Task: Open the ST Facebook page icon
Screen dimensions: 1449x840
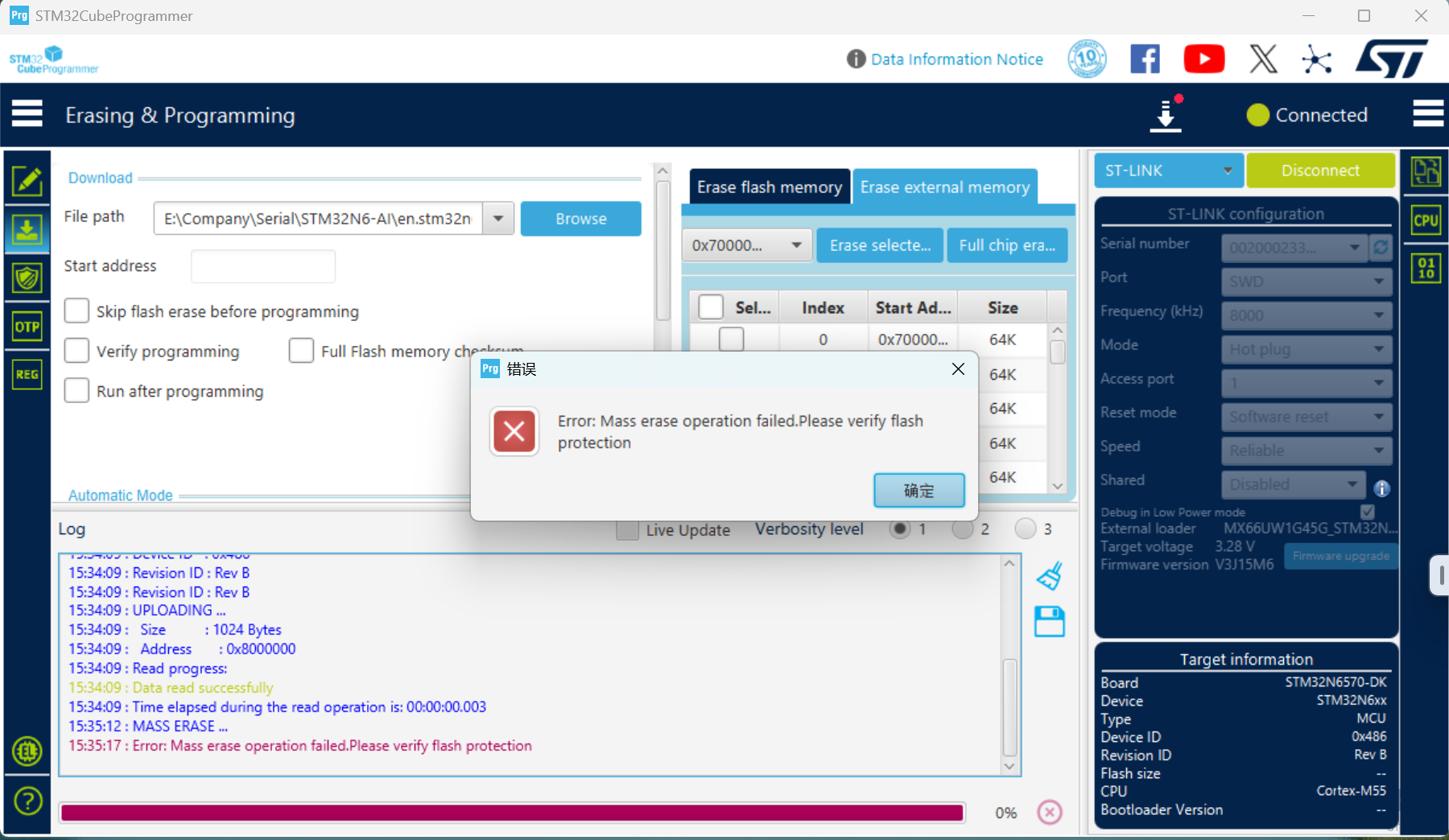Action: point(1145,59)
